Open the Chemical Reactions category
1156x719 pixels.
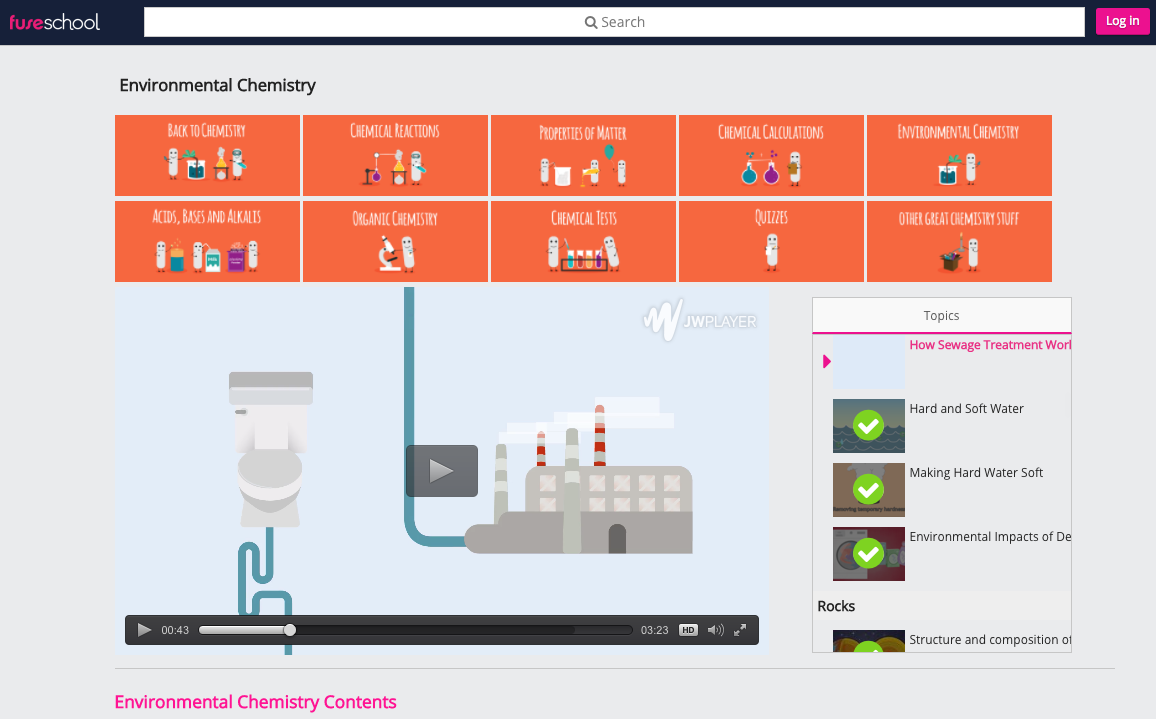[x=395, y=155]
